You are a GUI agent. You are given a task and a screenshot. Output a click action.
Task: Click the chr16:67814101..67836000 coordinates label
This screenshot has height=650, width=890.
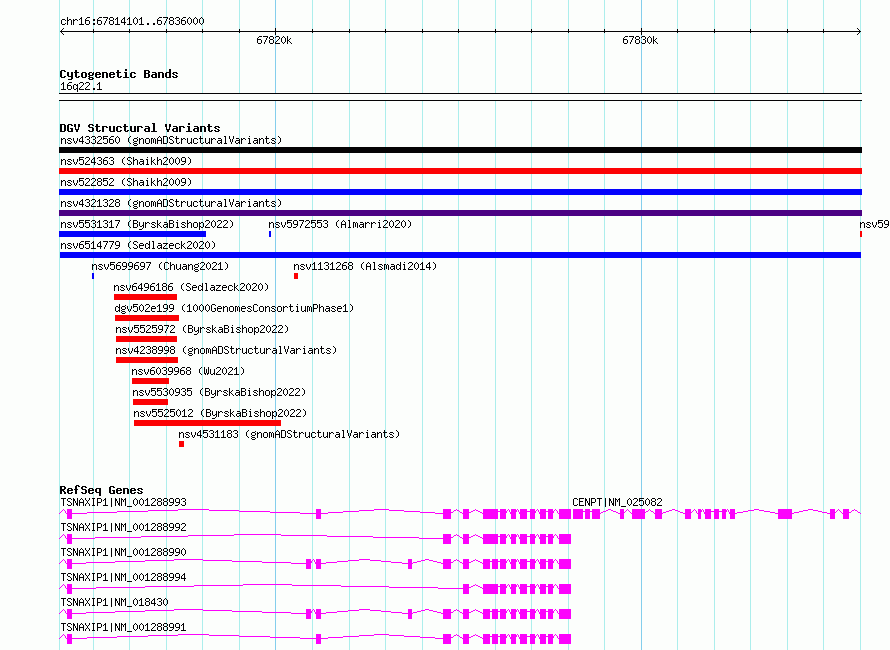point(132,22)
